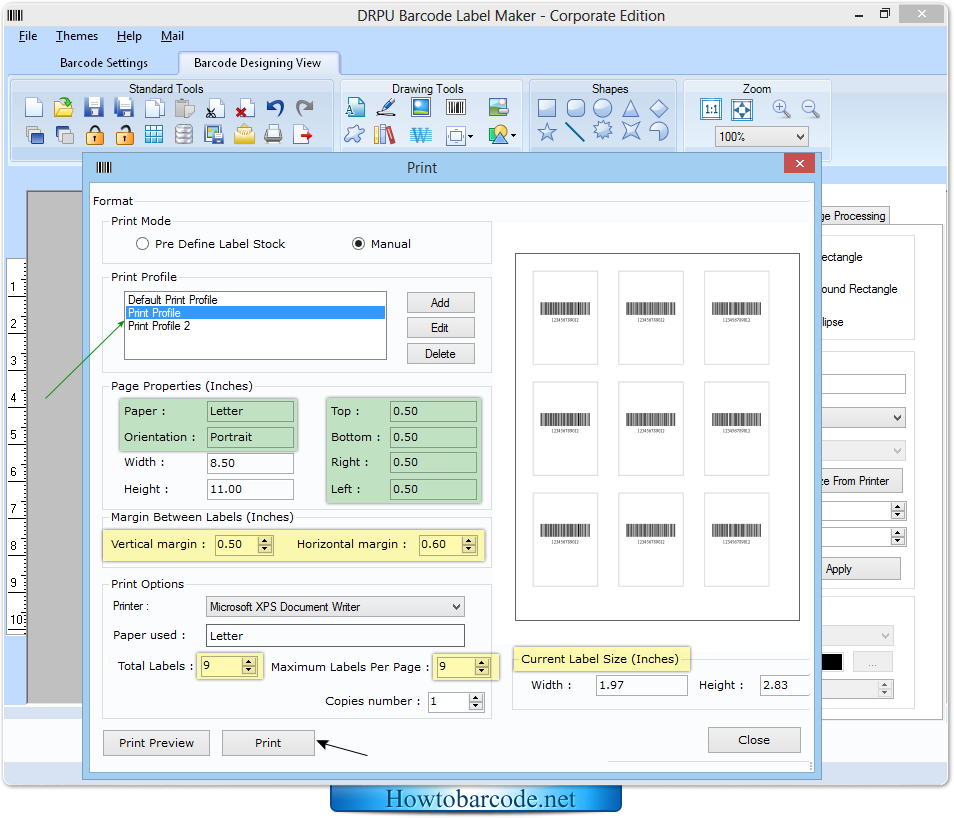Click Edit for the print profile

[440, 327]
